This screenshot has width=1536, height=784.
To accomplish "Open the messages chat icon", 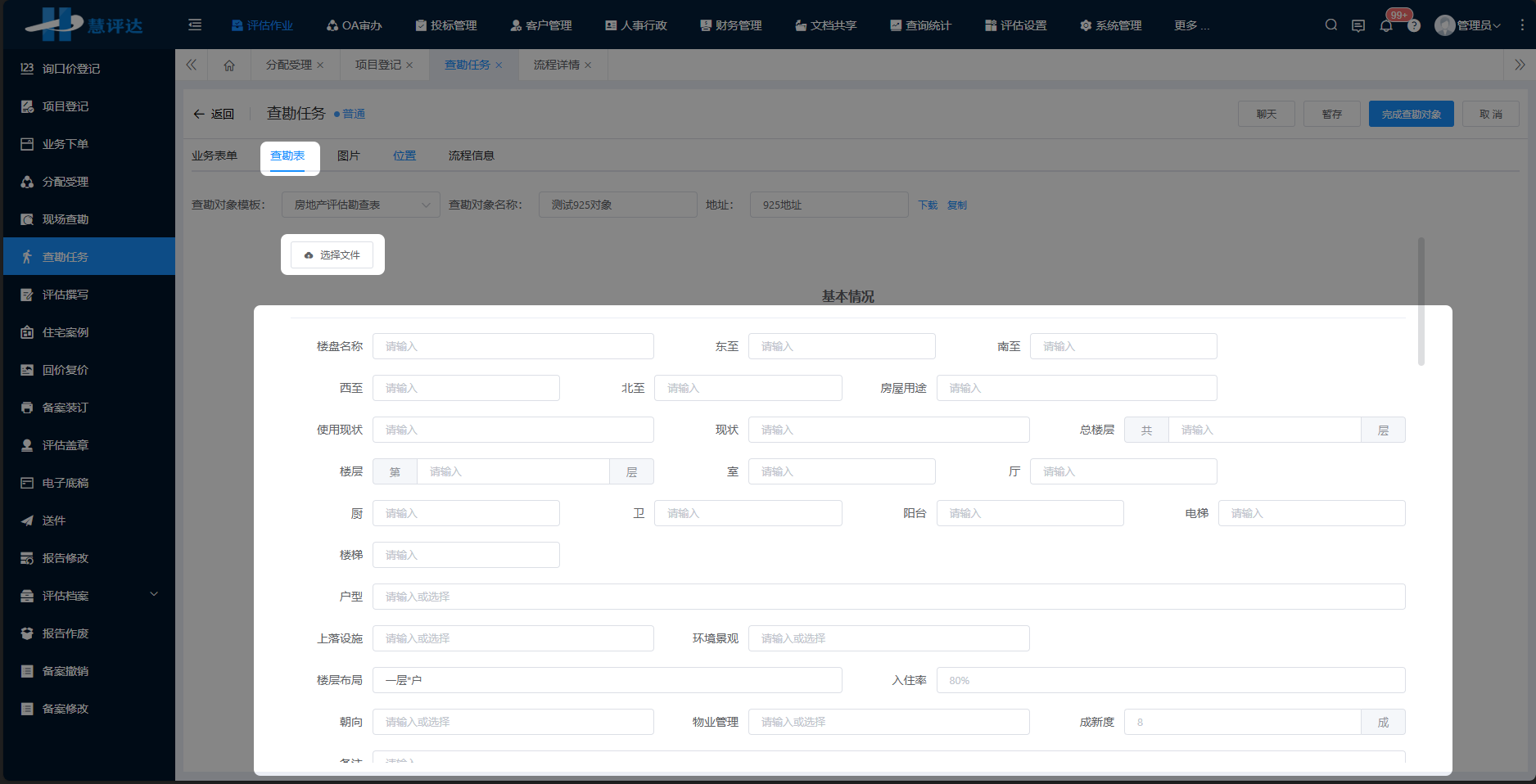I will click(x=1358, y=25).
